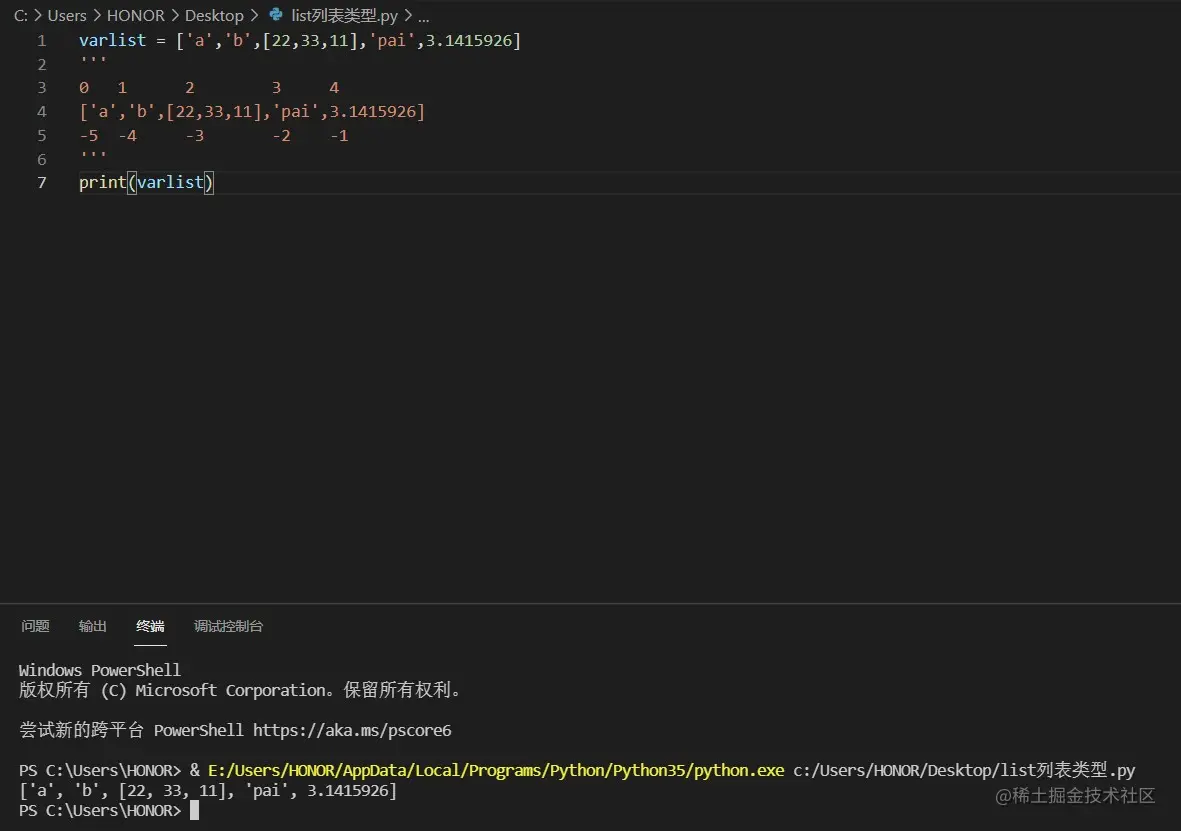Click line number 1 in gutter
Viewport: 1181px width, 831px height.
[41, 41]
